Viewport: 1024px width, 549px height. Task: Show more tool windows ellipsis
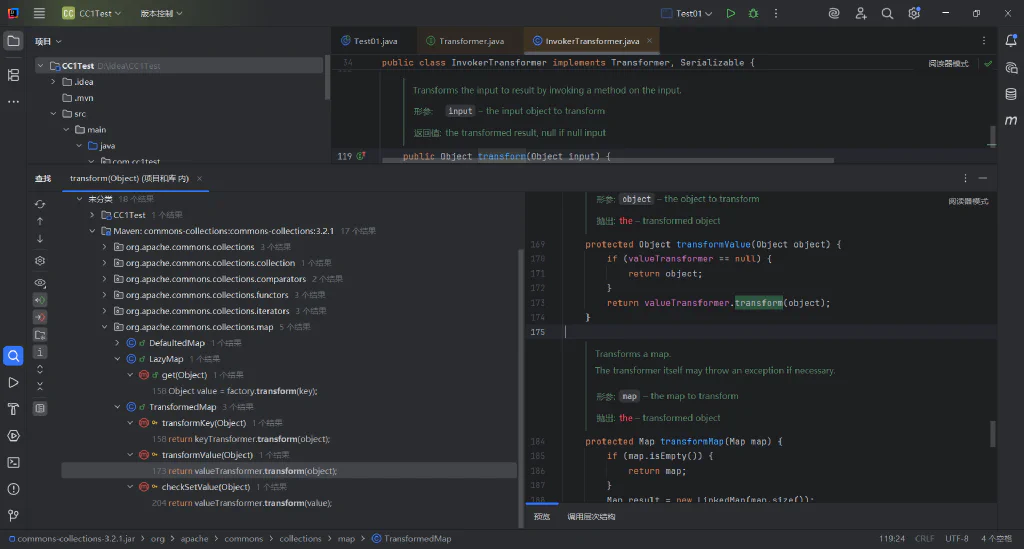[x=13, y=102]
